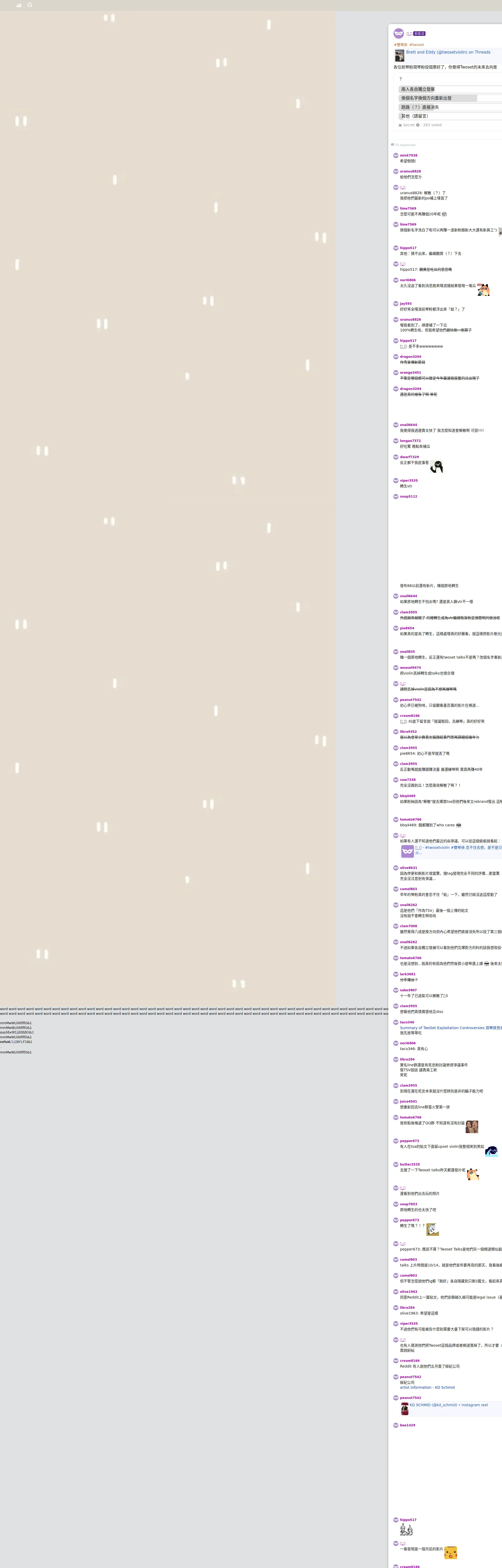Open KD SCHMID Instagram reel link
Image resolution: width=502 pixels, height=1568 pixels.
click(x=448, y=1405)
